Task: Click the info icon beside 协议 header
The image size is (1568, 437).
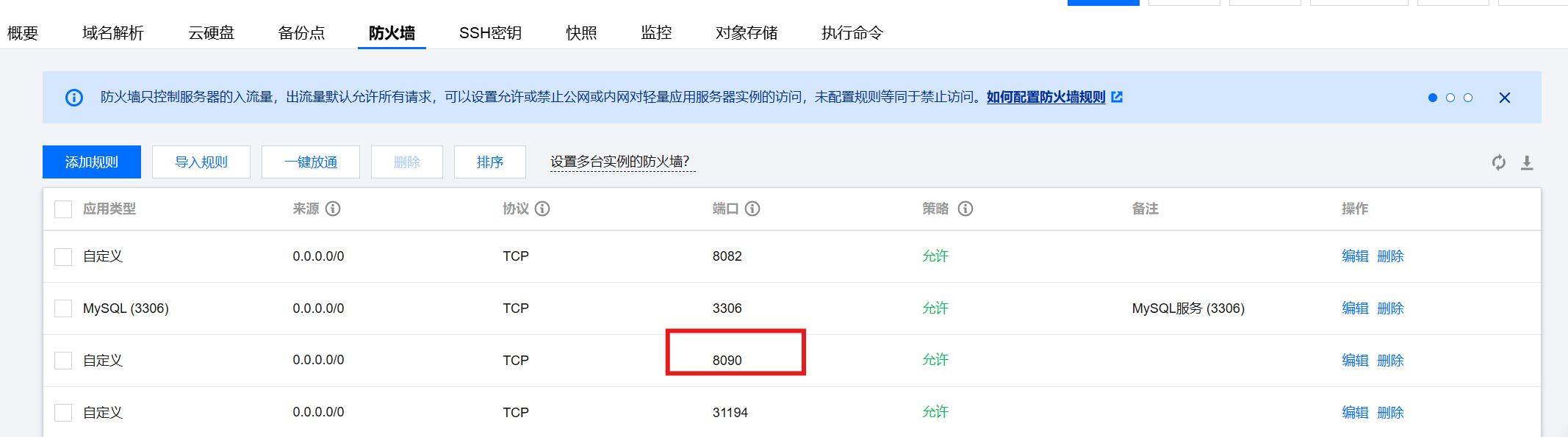Action: click(x=542, y=209)
